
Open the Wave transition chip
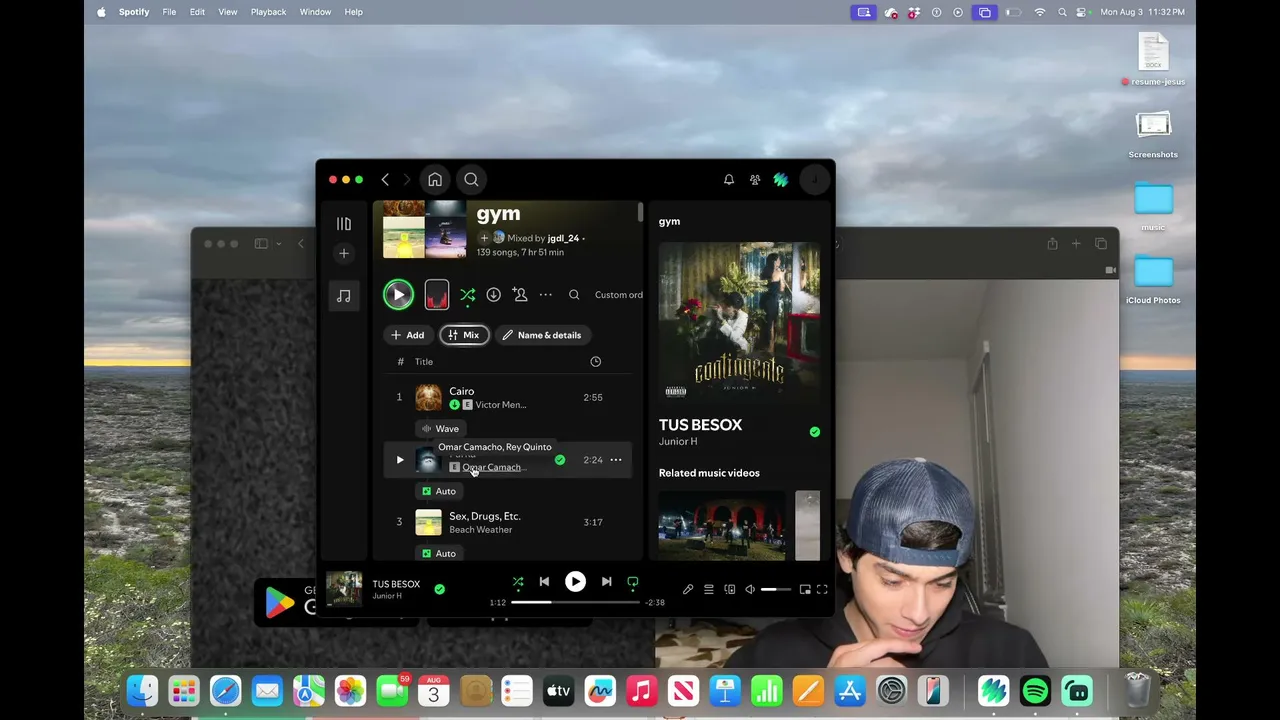click(x=441, y=429)
